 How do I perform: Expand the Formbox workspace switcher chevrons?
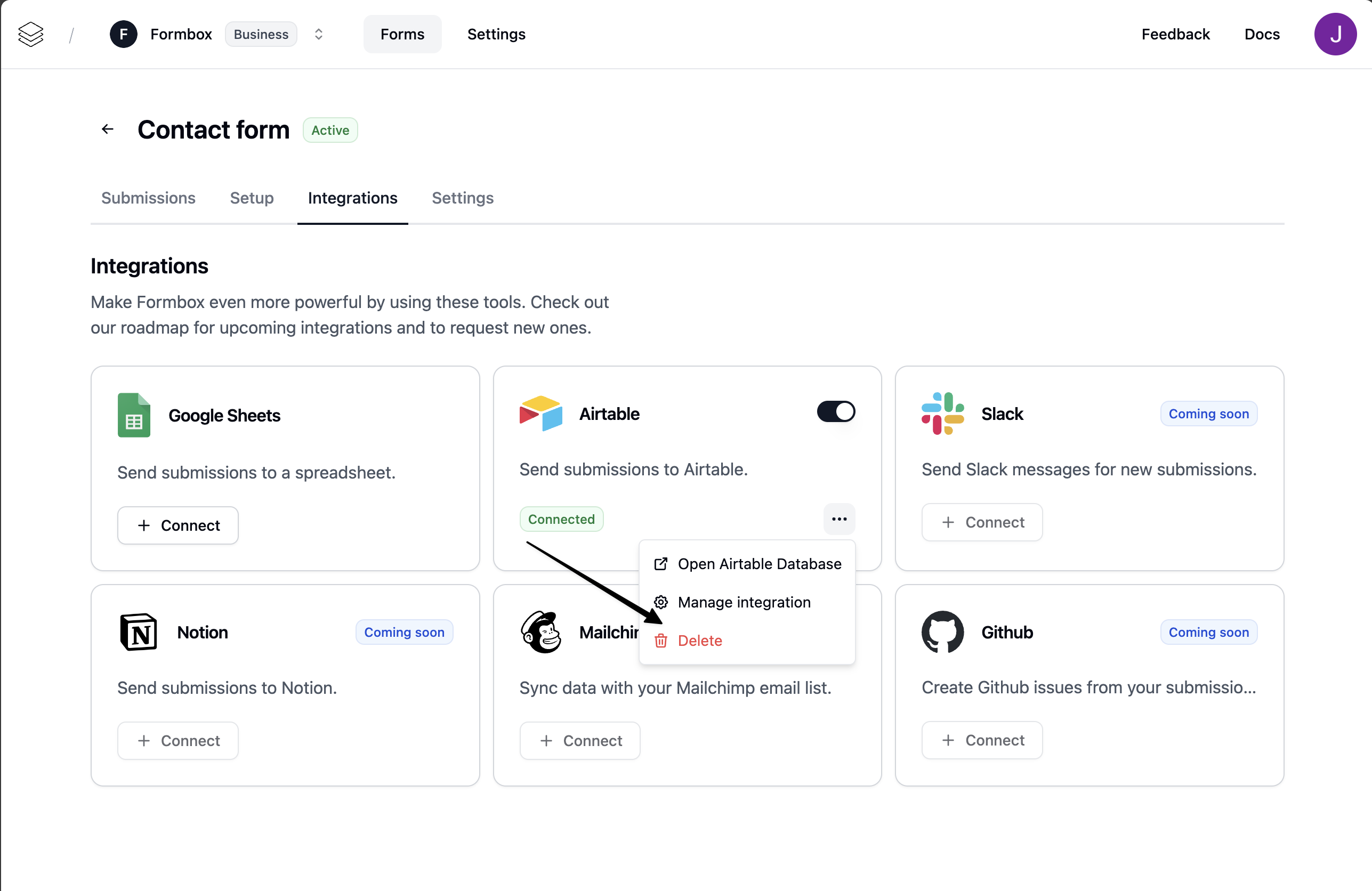point(318,34)
